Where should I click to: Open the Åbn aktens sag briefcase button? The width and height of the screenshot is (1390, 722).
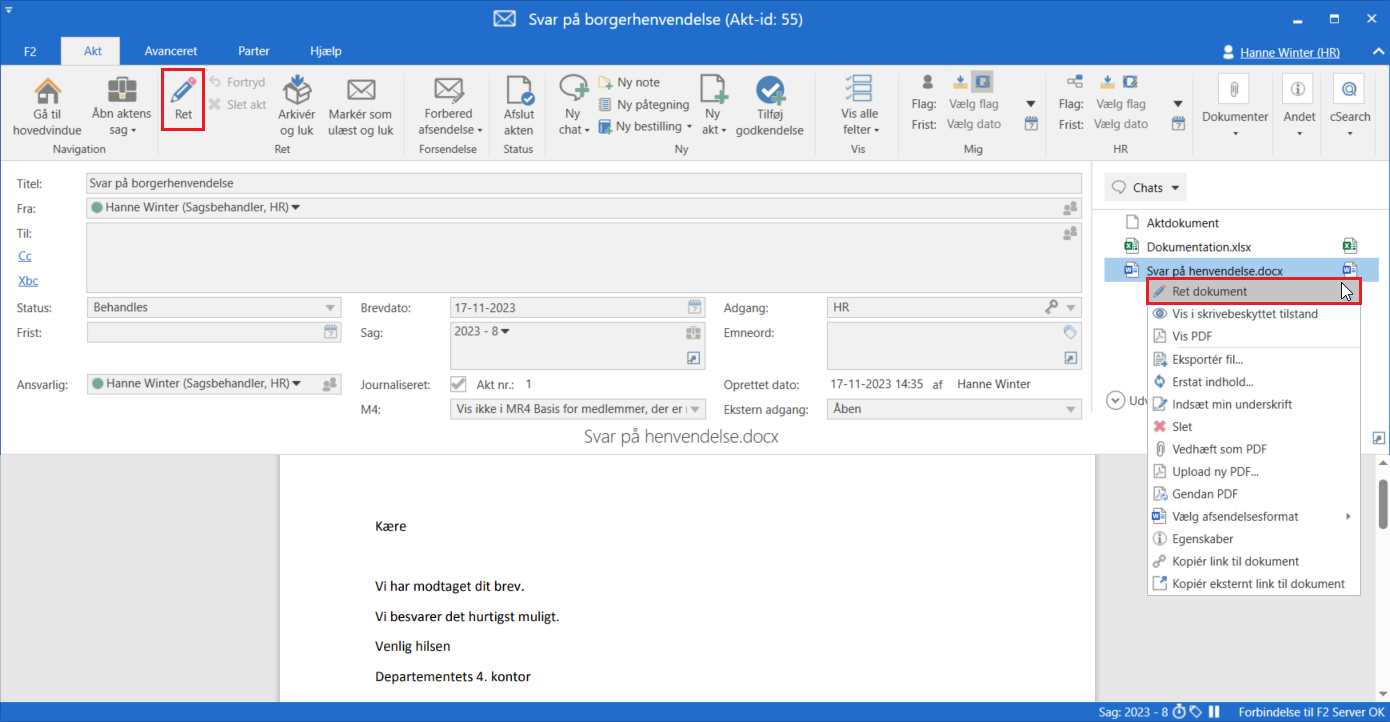(x=121, y=107)
